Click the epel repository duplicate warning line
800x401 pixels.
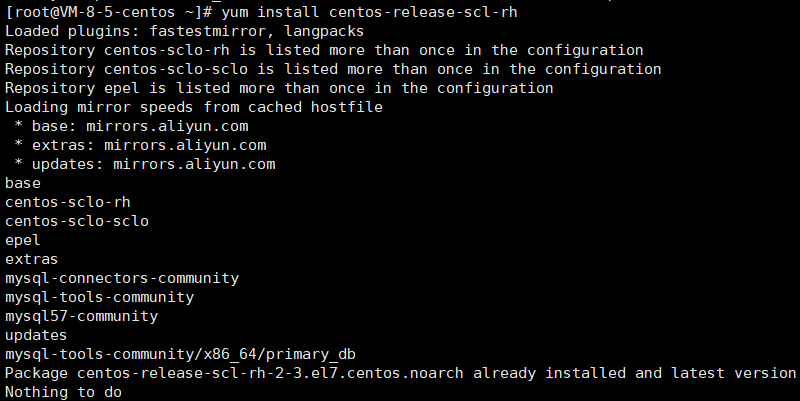(x=279, y=88)
